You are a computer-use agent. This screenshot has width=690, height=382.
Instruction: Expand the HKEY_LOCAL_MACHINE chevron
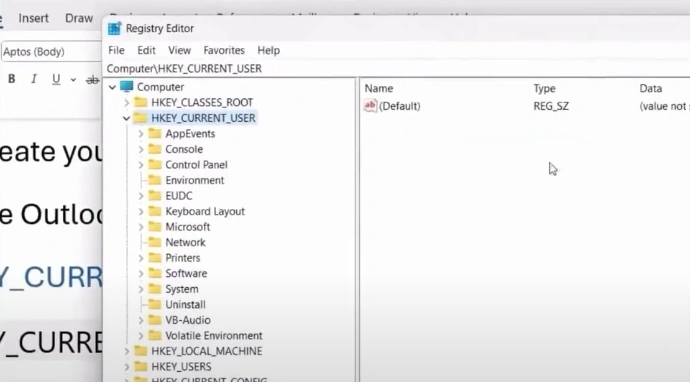point(127,351)
